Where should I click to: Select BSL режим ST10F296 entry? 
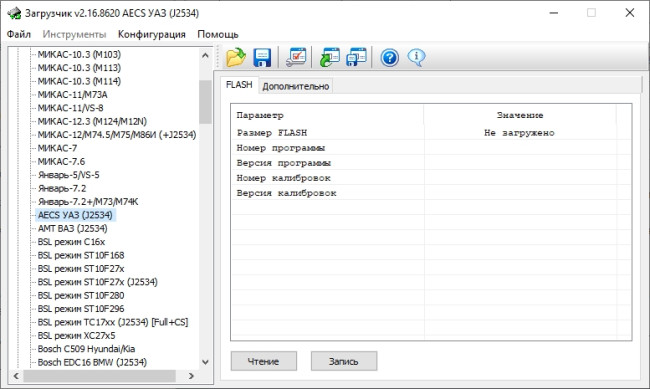pyautogui.click(x=81, y=309)
